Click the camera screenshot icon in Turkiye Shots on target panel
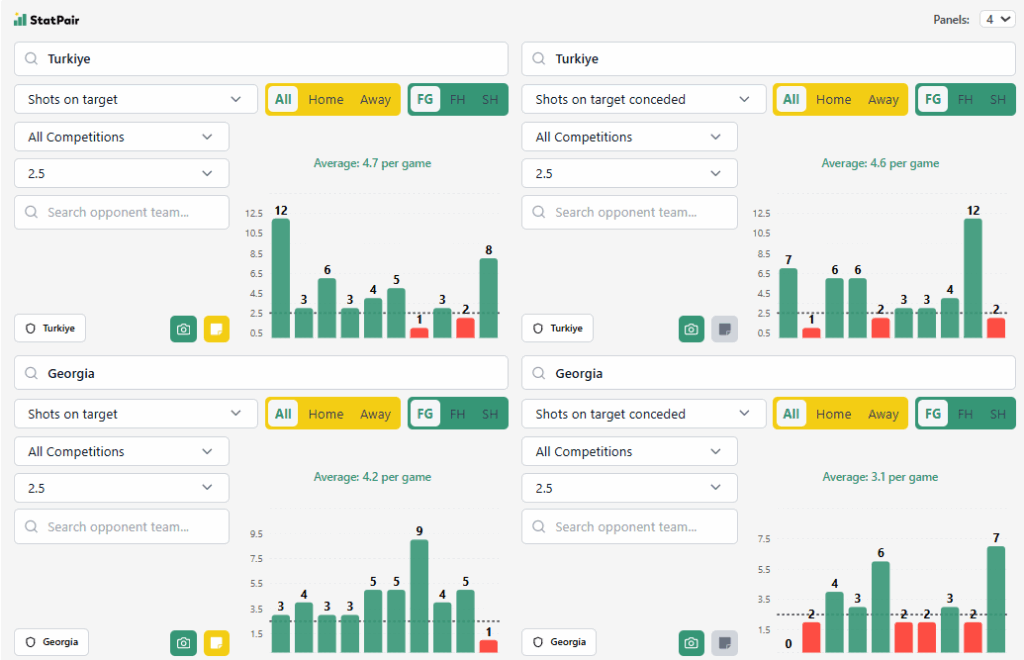The height and width of the screenshot is (660, 1024). pyautogui.click(x=183, y=329)
